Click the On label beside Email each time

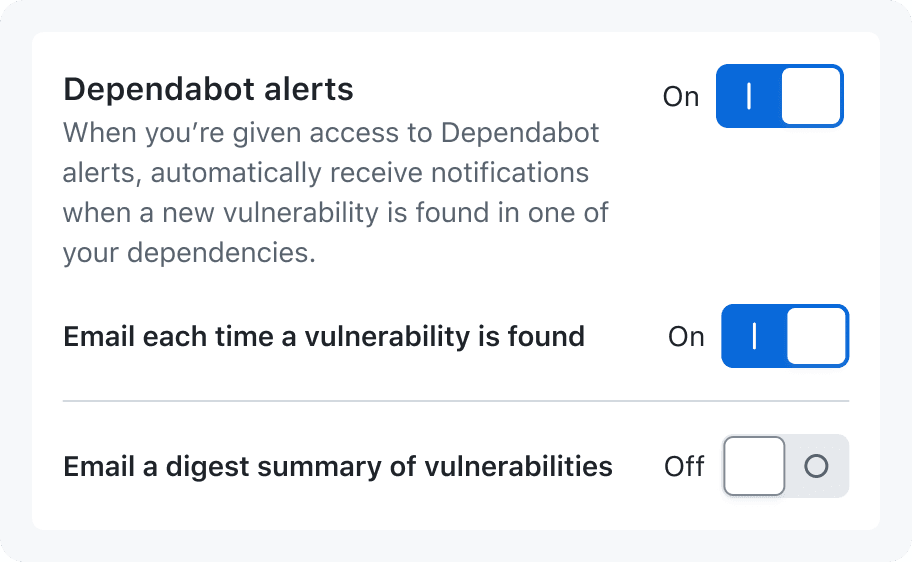pyautogui.click(x=686, y=336)
